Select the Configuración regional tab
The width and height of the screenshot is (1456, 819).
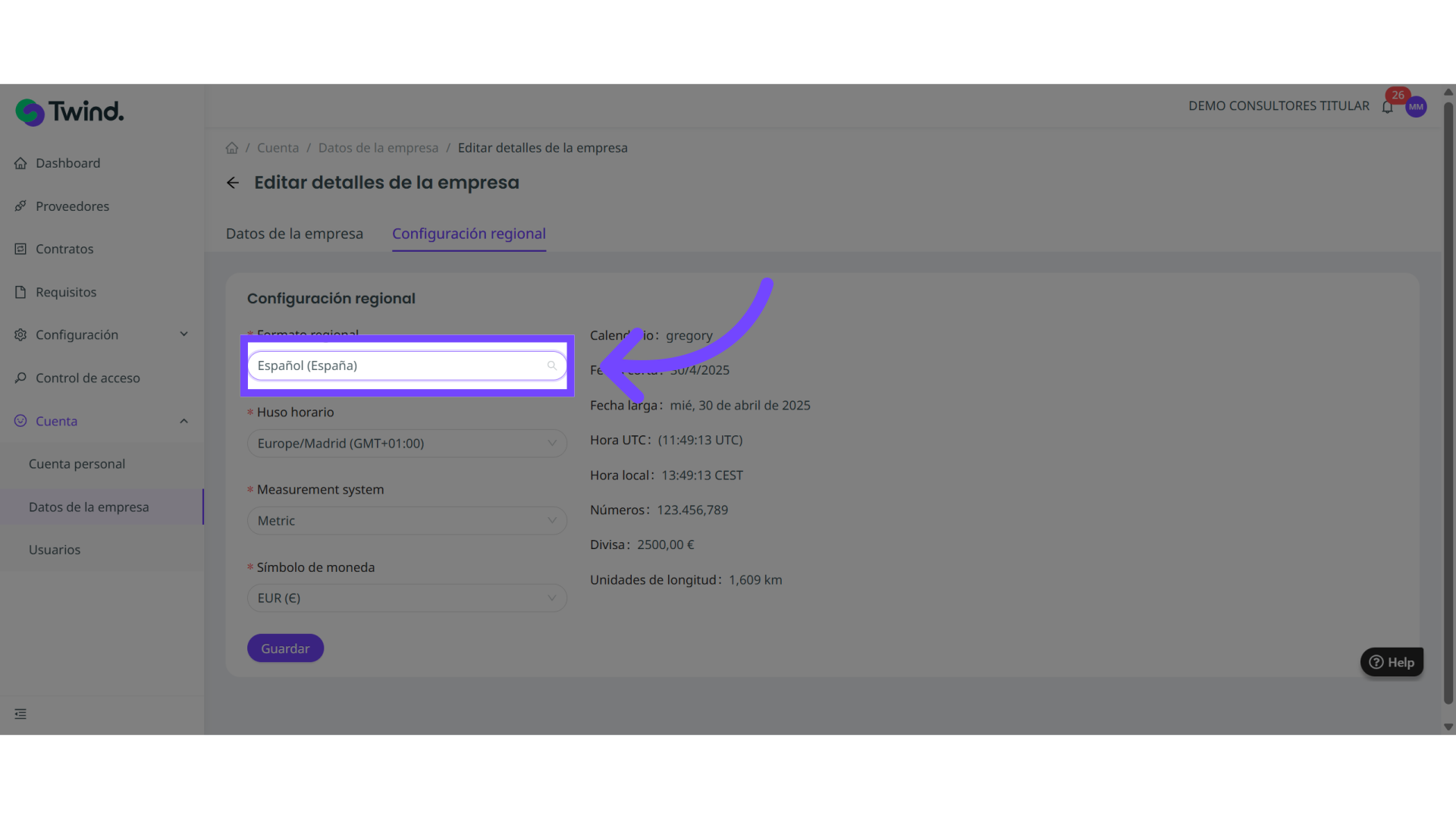[x=469, y=234]
